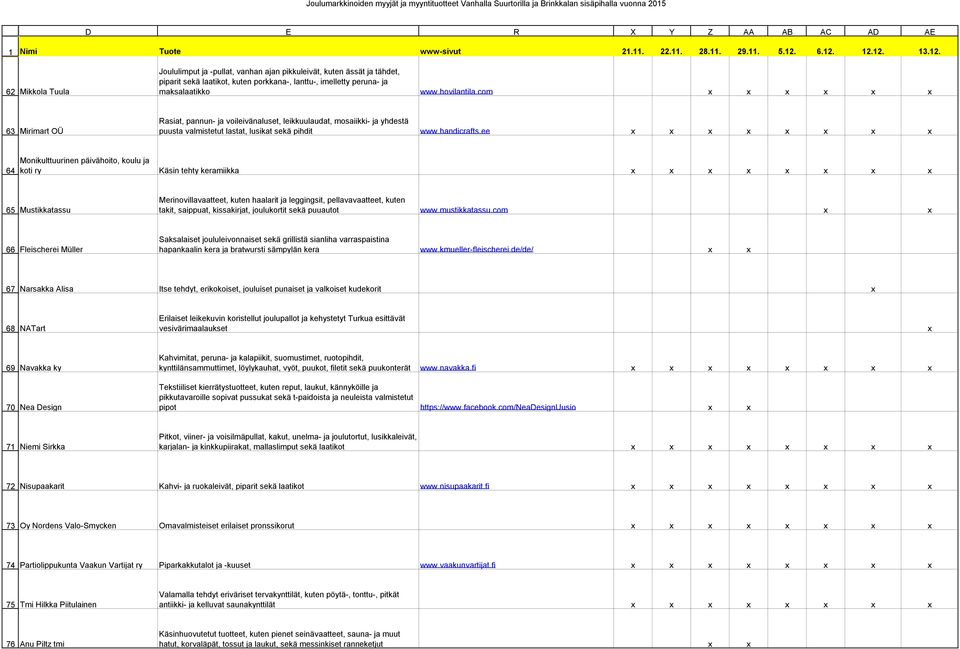Click the 'Tekstiiliset kierrätystuotteet' product description
The height and width of the screenshot is (649, 960).
tap(286, 397)
